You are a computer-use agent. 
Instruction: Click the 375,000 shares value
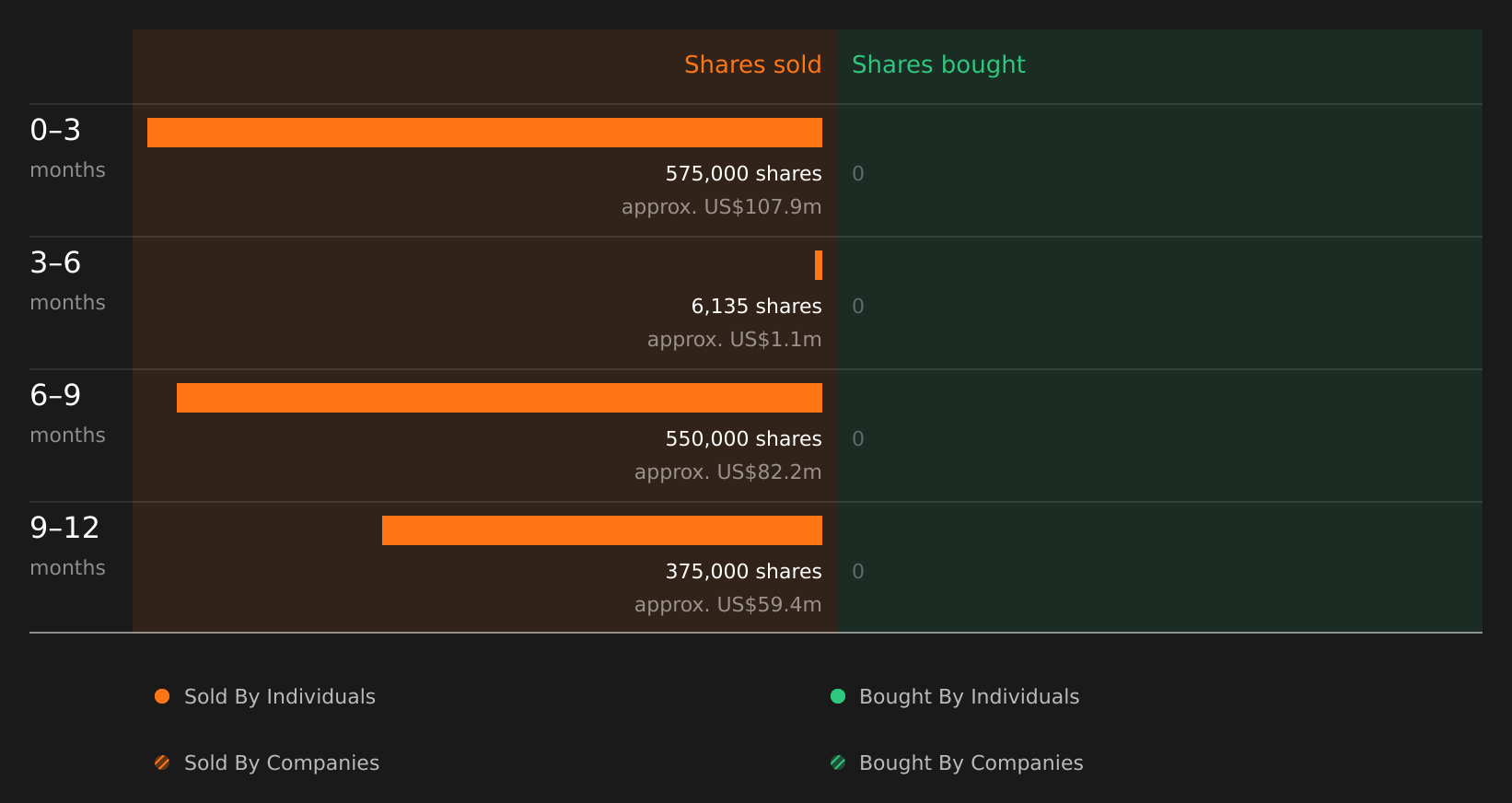click(x=743, y=572)
